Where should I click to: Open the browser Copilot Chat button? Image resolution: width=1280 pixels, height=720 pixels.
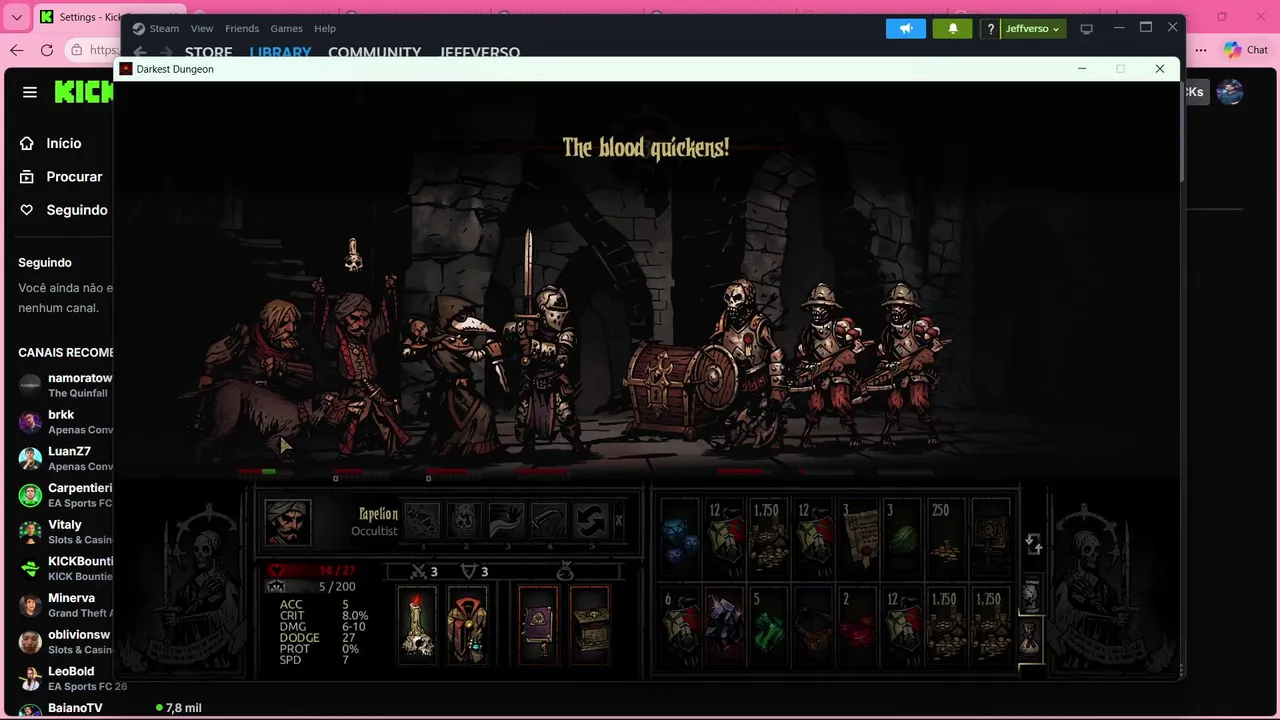tap(1246, 50)
